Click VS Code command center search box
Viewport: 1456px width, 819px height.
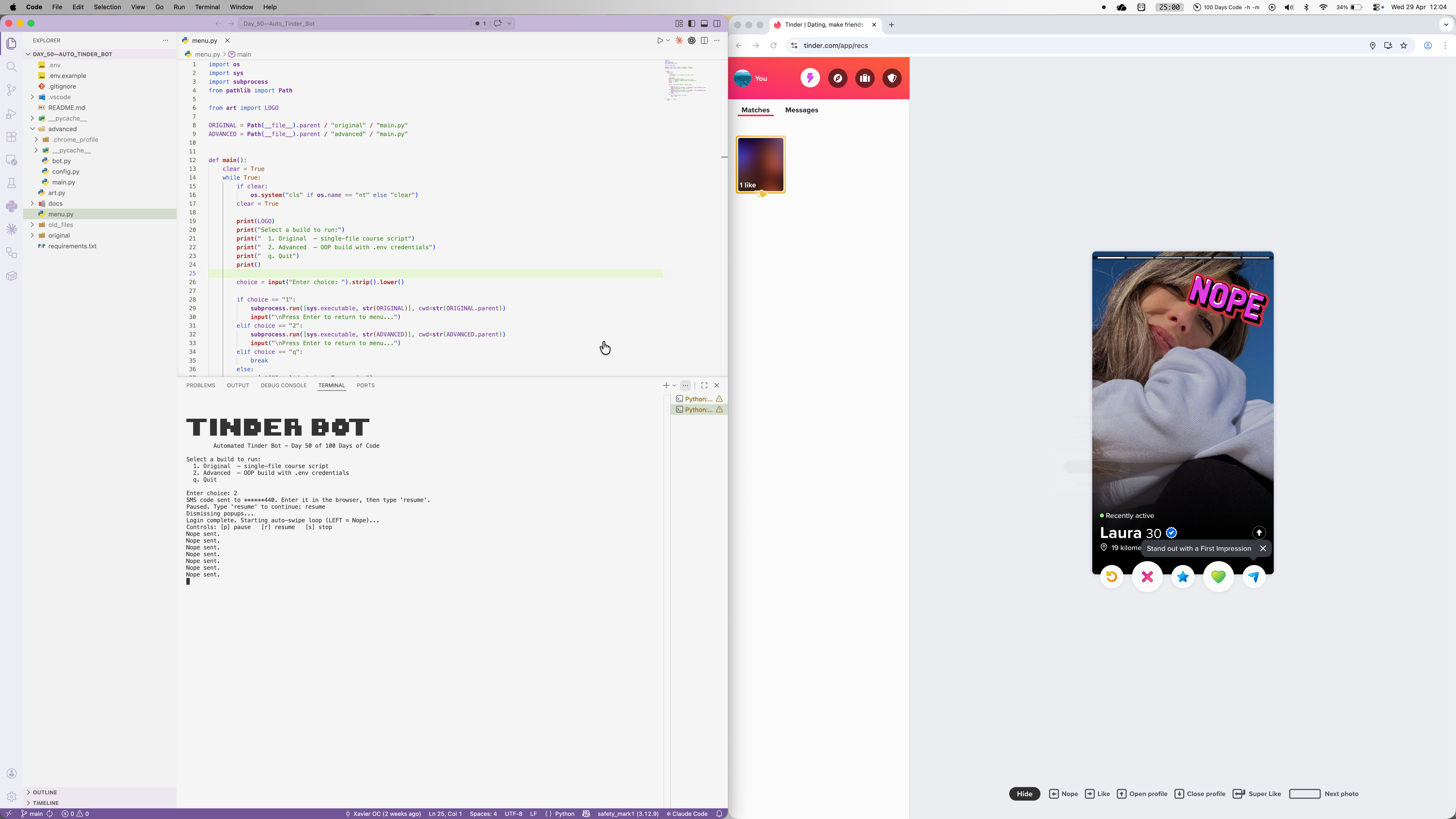354,24
